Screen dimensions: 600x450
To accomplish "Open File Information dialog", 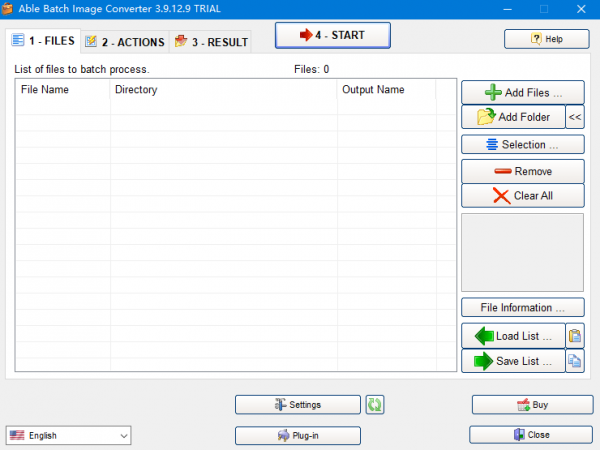I will coord(523,307).
